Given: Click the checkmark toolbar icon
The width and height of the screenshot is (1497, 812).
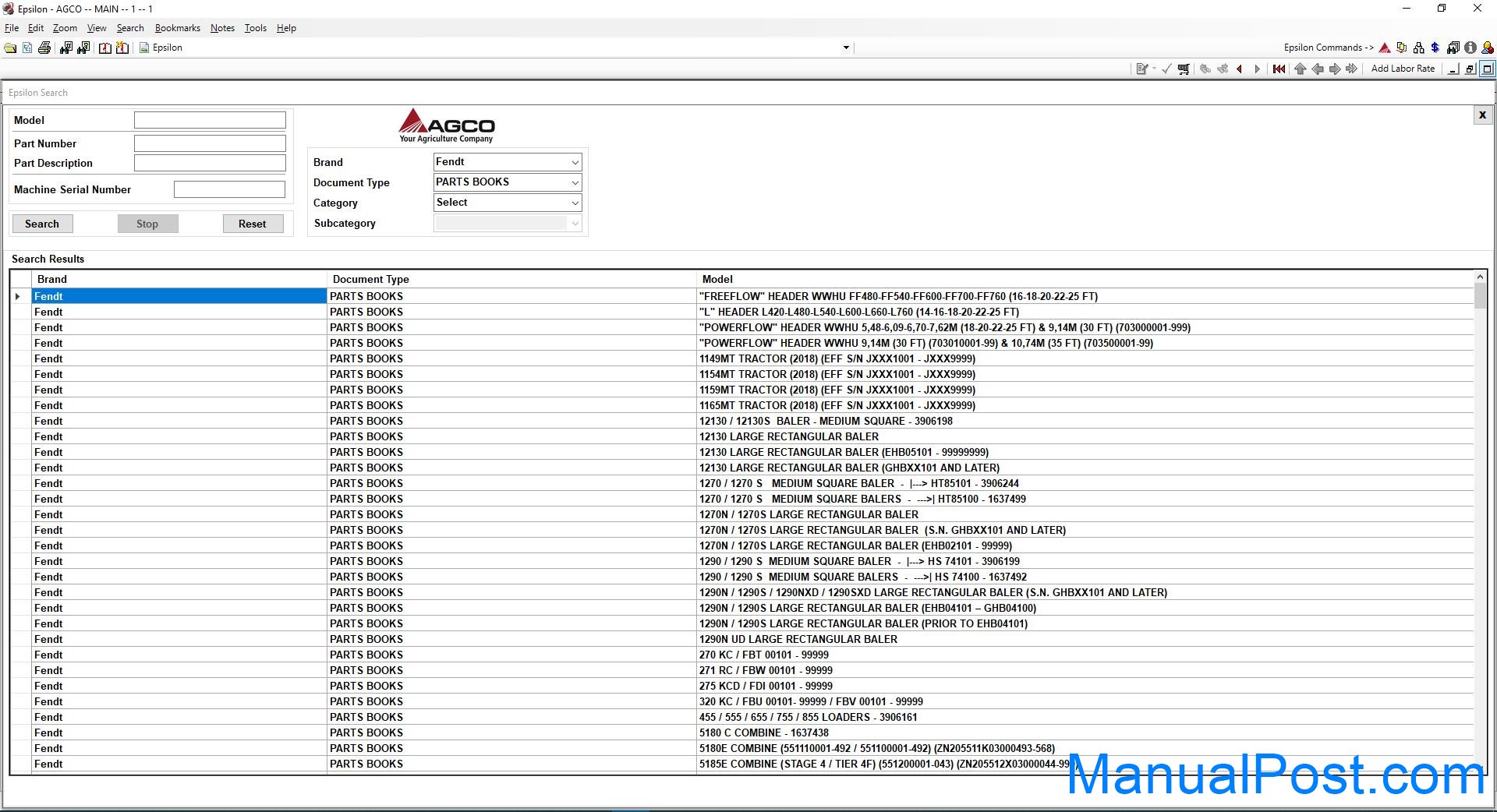Looking at the screenshot, I should click(x=1166, y=69).
